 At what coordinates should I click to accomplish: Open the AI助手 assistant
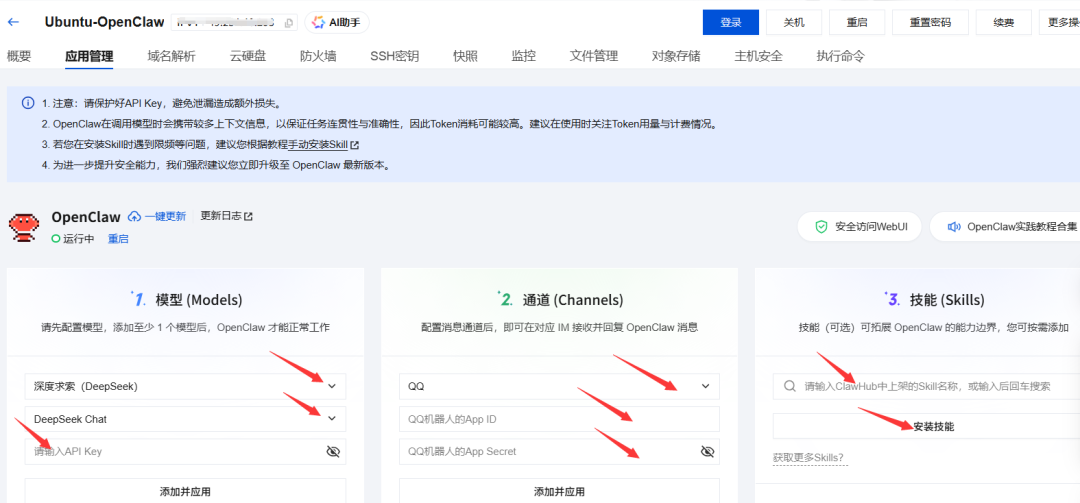point(336,22)
